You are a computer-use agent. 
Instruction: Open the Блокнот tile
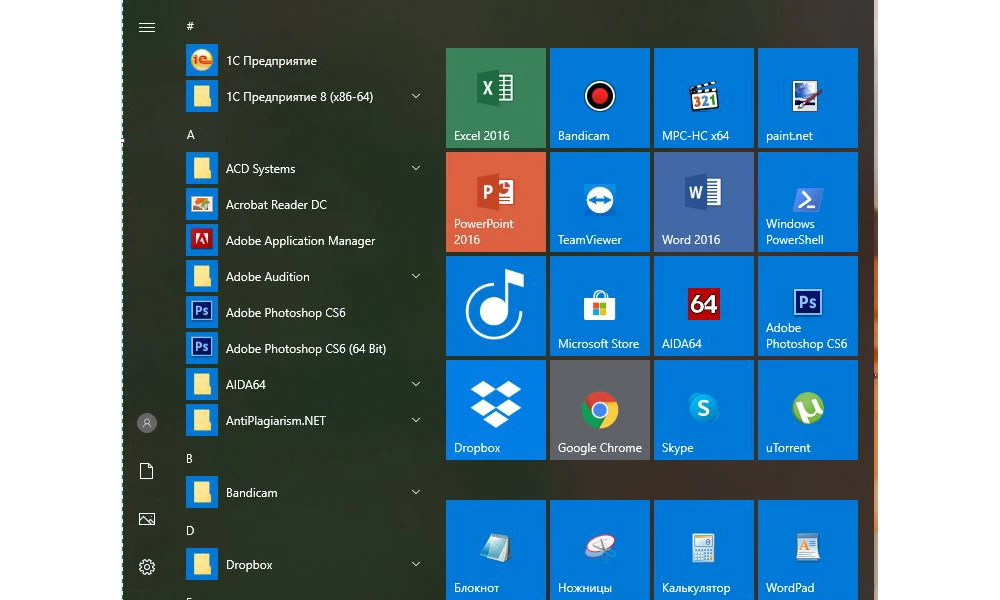pos(496,550)
